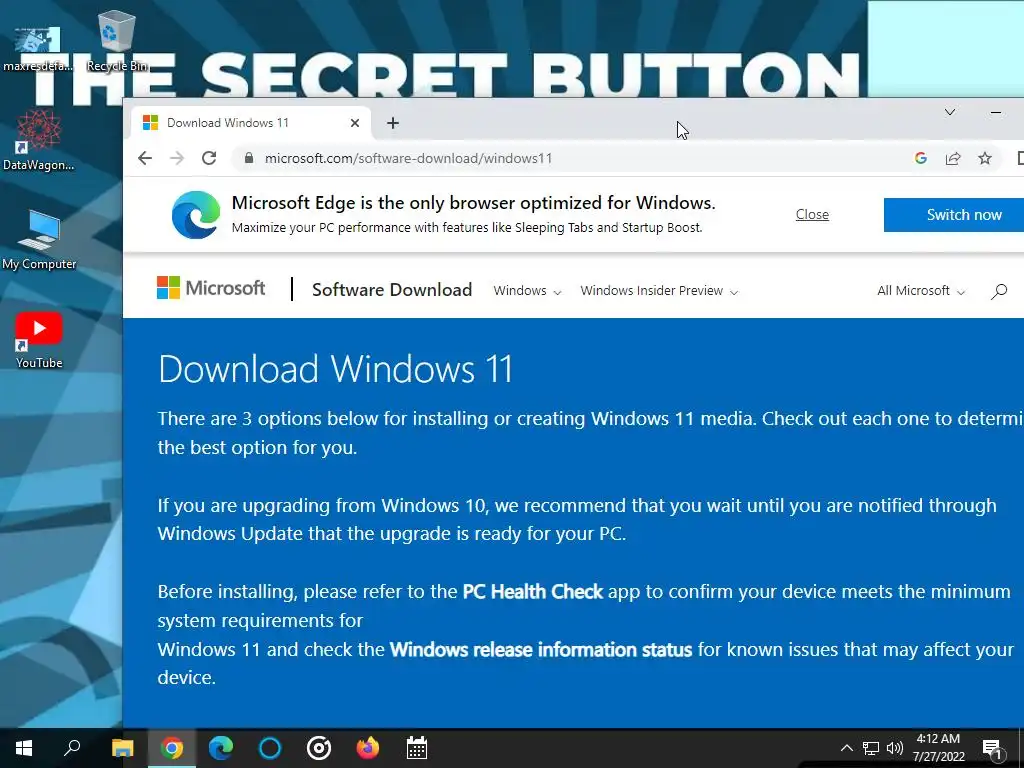Open the Calendar app in taskbar
This screenshot has height=768, width=1024.
[x=417, y=748]
